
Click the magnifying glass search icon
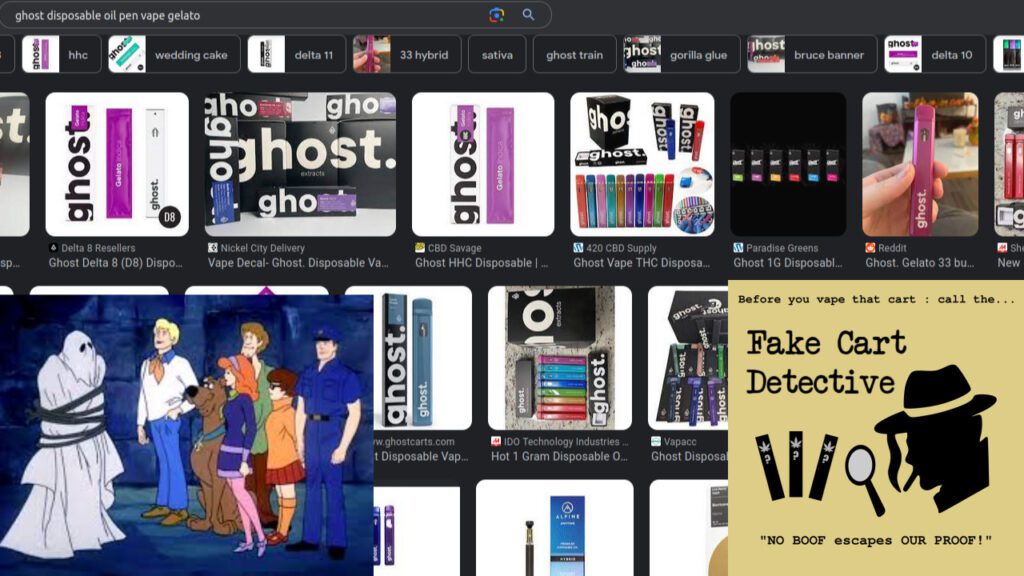click(528, 15)
